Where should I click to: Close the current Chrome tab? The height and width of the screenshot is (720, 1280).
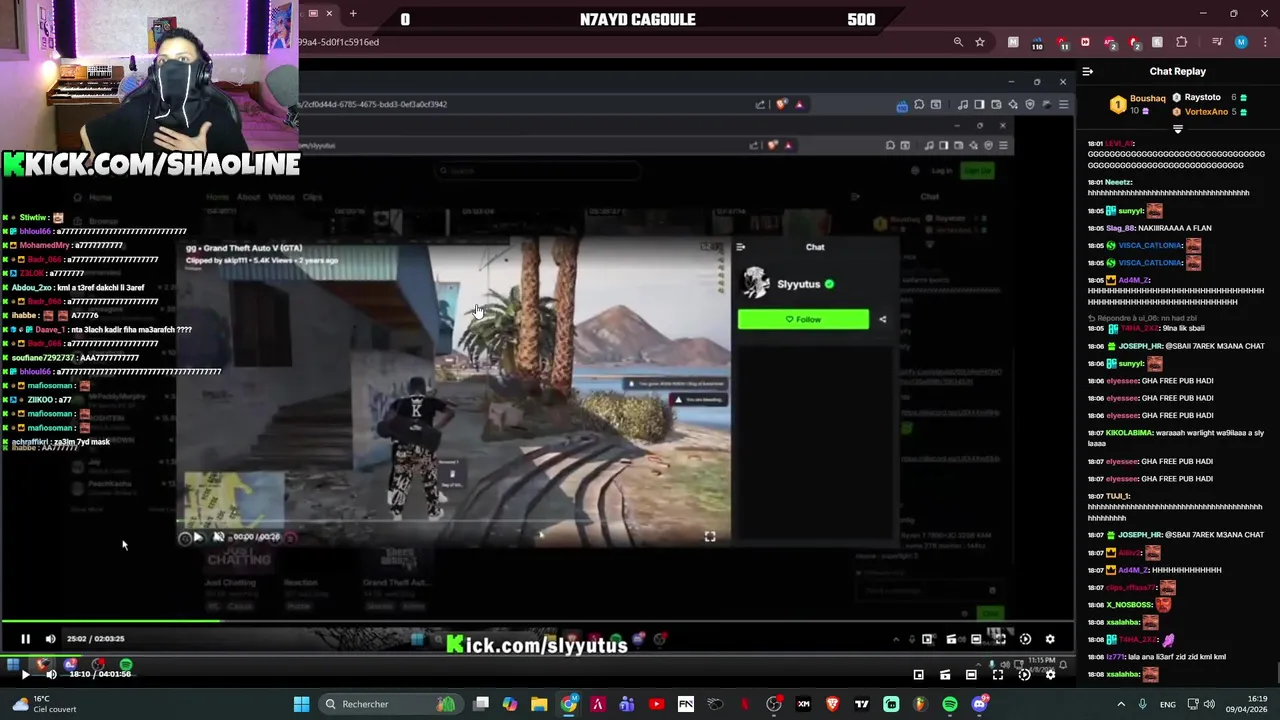point(329,13)
